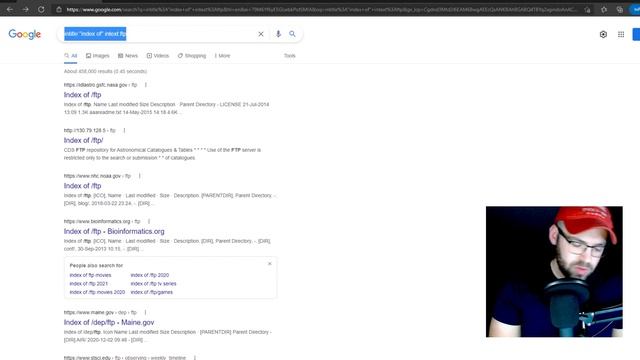Focus the Google search input field
Screen dimensions: 640x360
coord(159,34)
